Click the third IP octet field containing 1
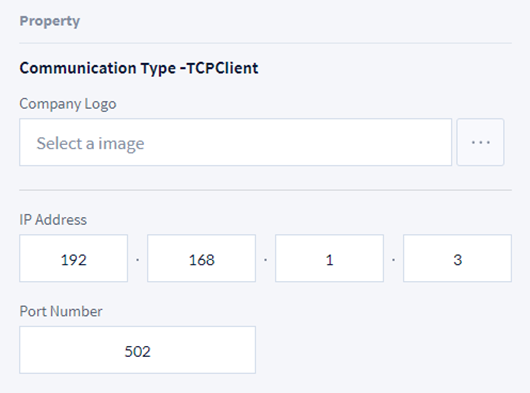Viewport: 530px width, 393px height. pos(330,258)
